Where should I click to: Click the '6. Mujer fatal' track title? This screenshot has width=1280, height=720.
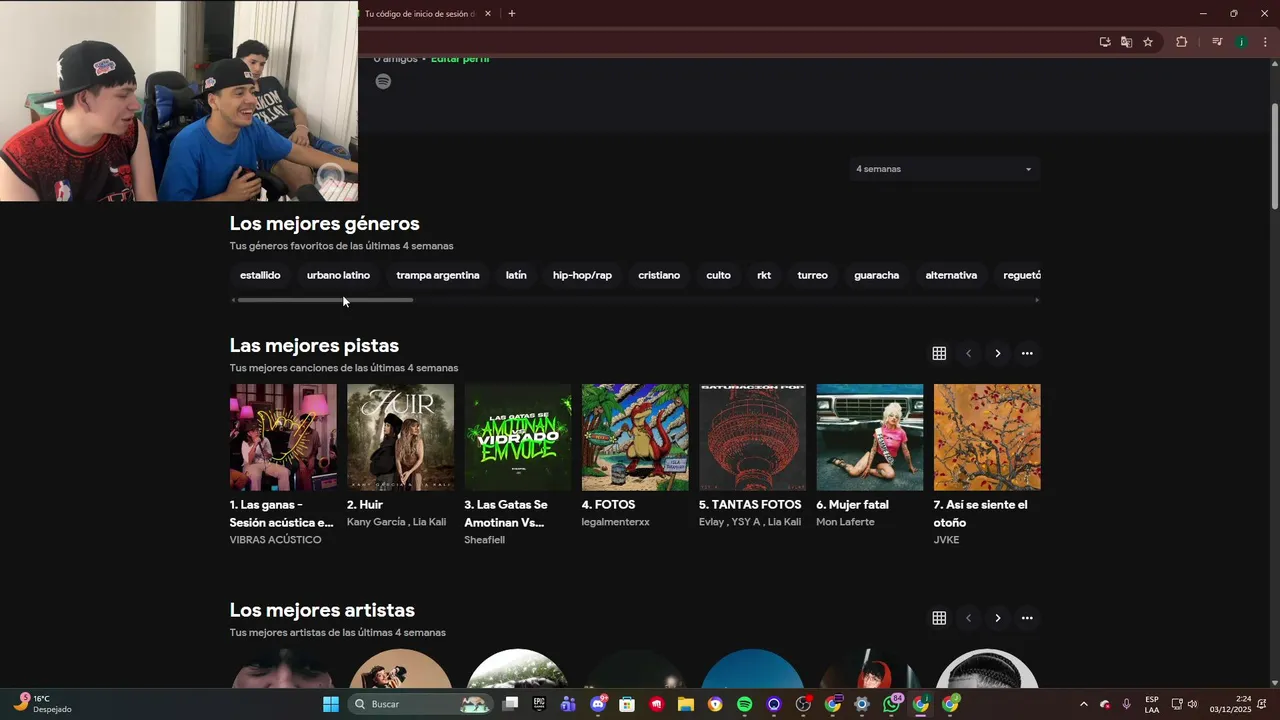pos(852,505)
